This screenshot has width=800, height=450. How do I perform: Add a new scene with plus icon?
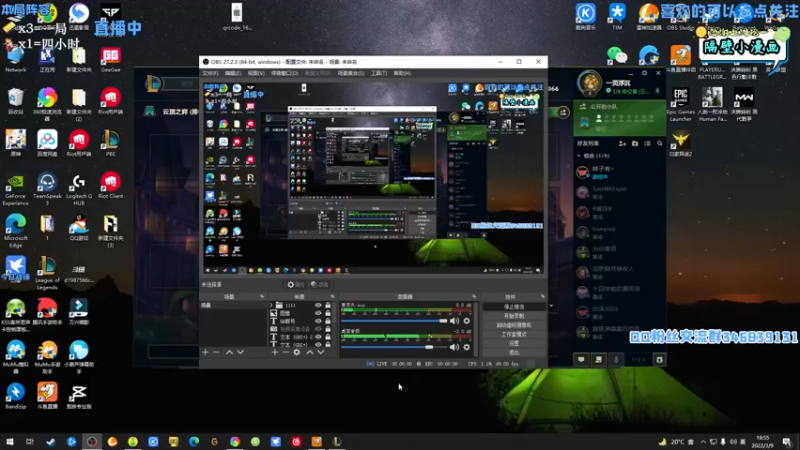(206, 352)
